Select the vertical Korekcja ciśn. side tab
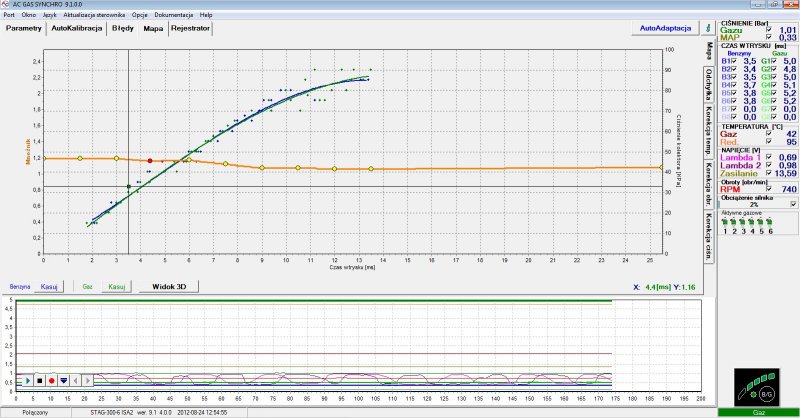This screenshot has width=800, height=418. [x=709, y=237]
